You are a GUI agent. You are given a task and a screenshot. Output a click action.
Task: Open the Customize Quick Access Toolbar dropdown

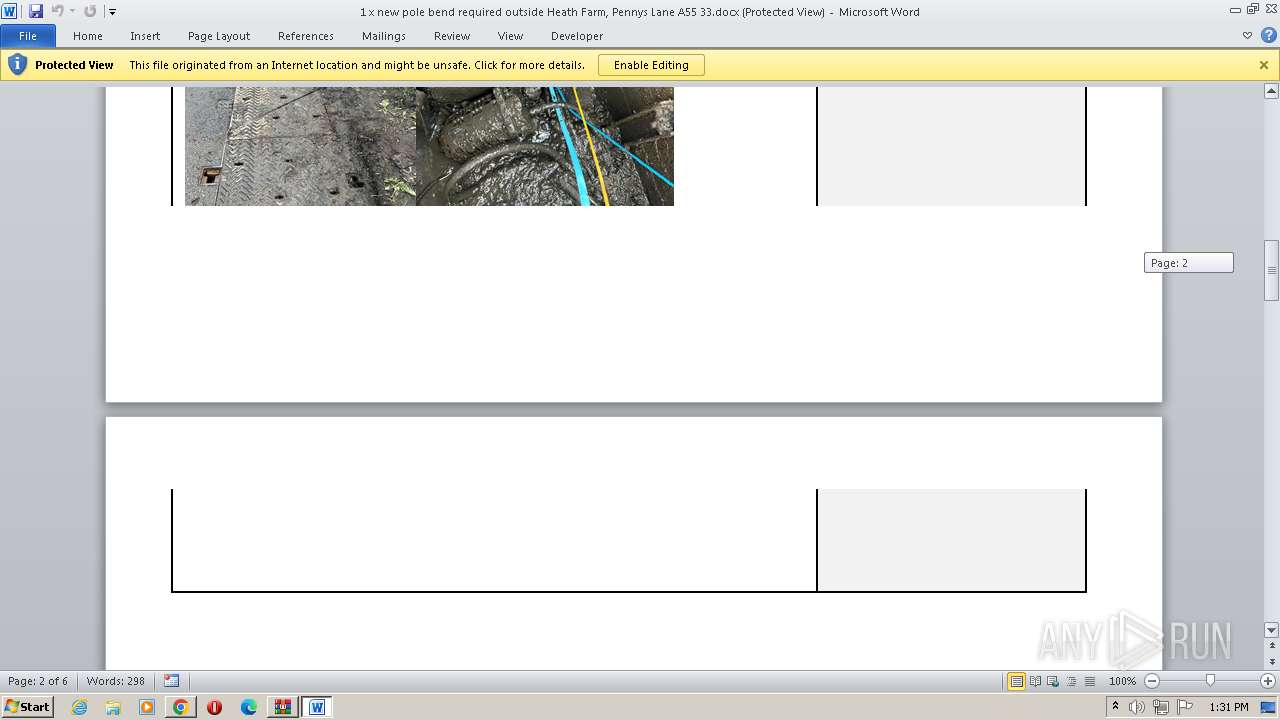112,12
